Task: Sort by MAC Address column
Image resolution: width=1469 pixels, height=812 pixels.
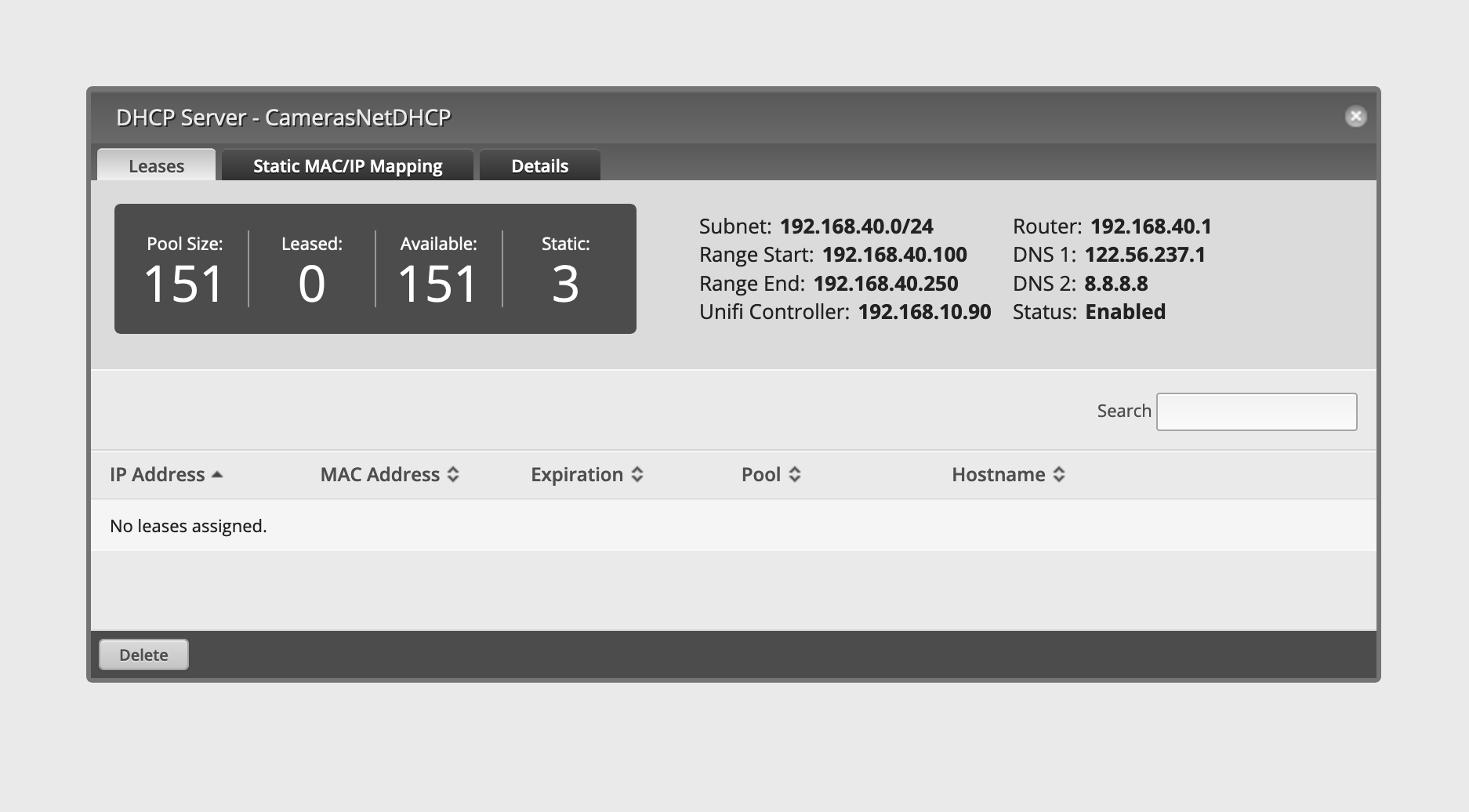Action: (x=390, y=474)
